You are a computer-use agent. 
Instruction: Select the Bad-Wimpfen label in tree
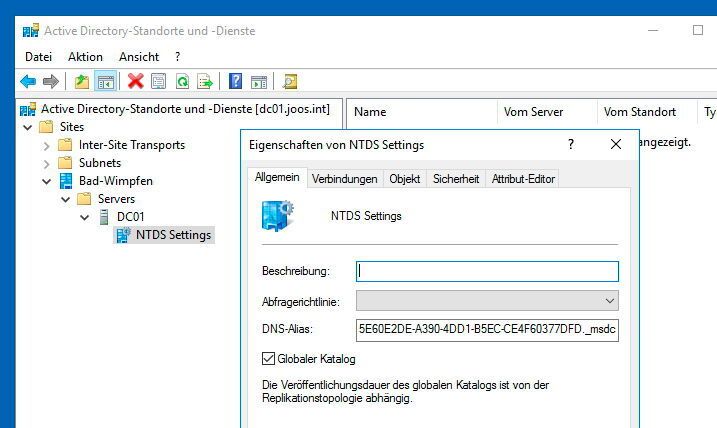tap(116, 181)
